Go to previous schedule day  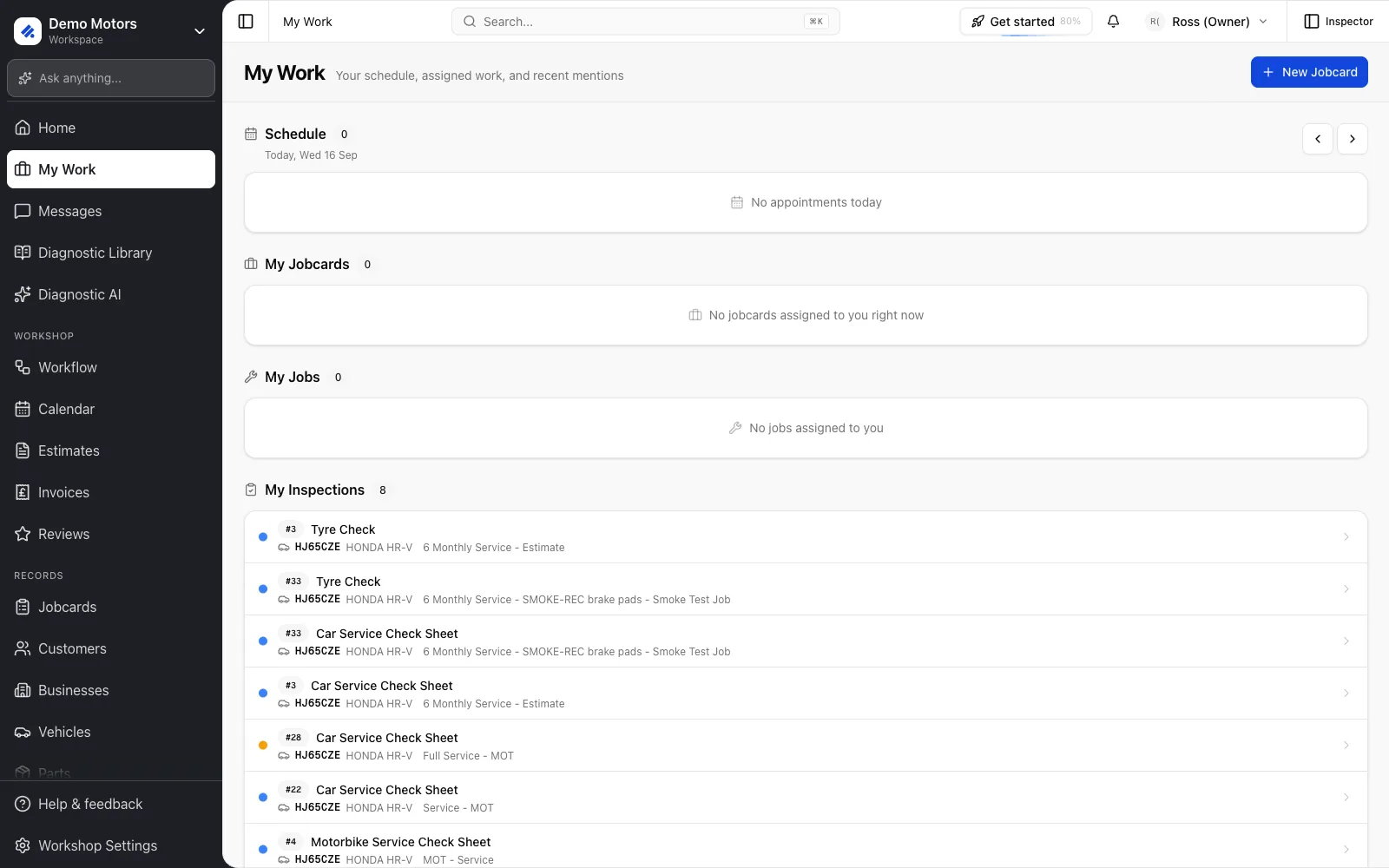pos(1318,139)
